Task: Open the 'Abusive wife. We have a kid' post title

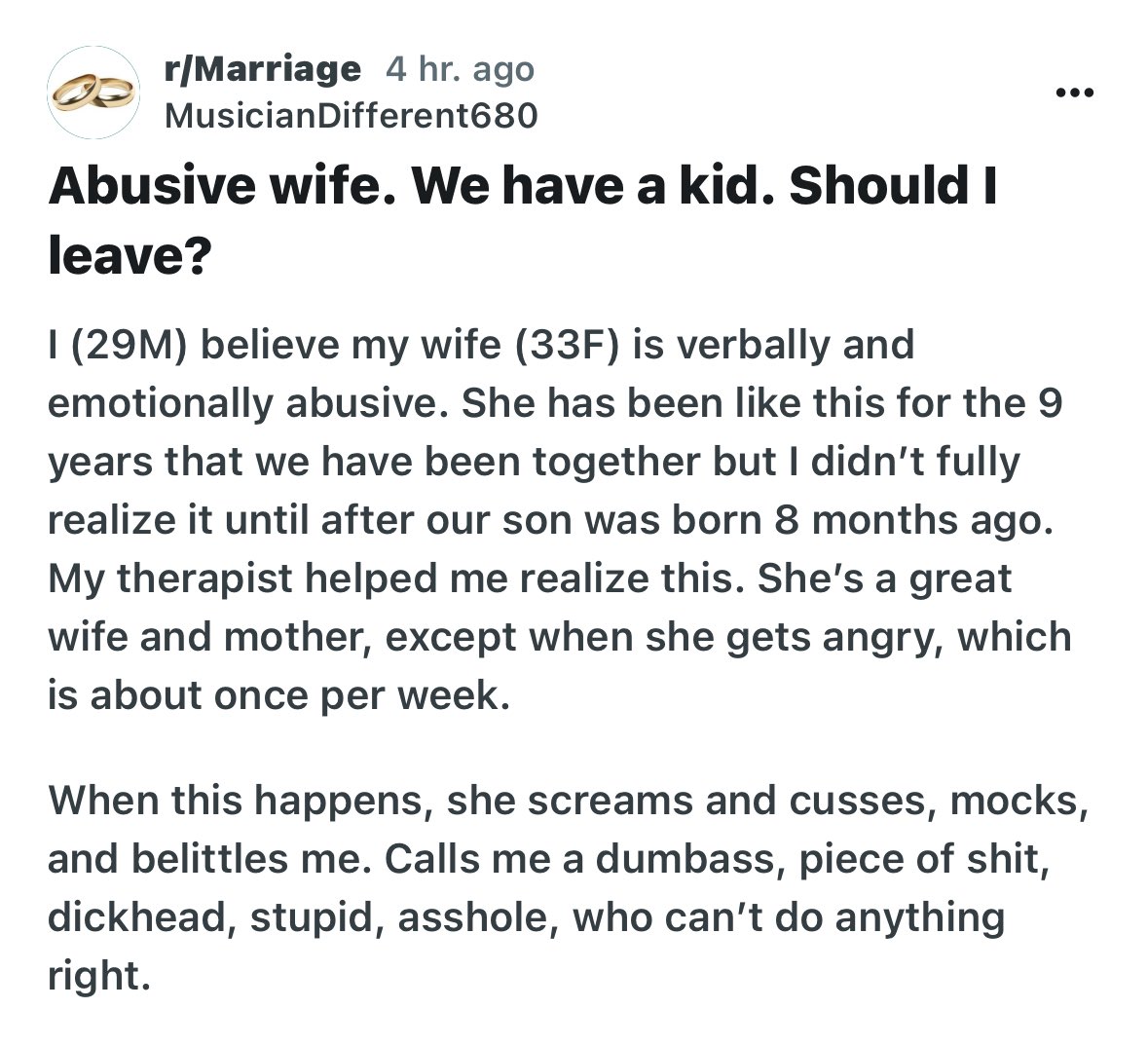Action: click(x=522, y=220)
